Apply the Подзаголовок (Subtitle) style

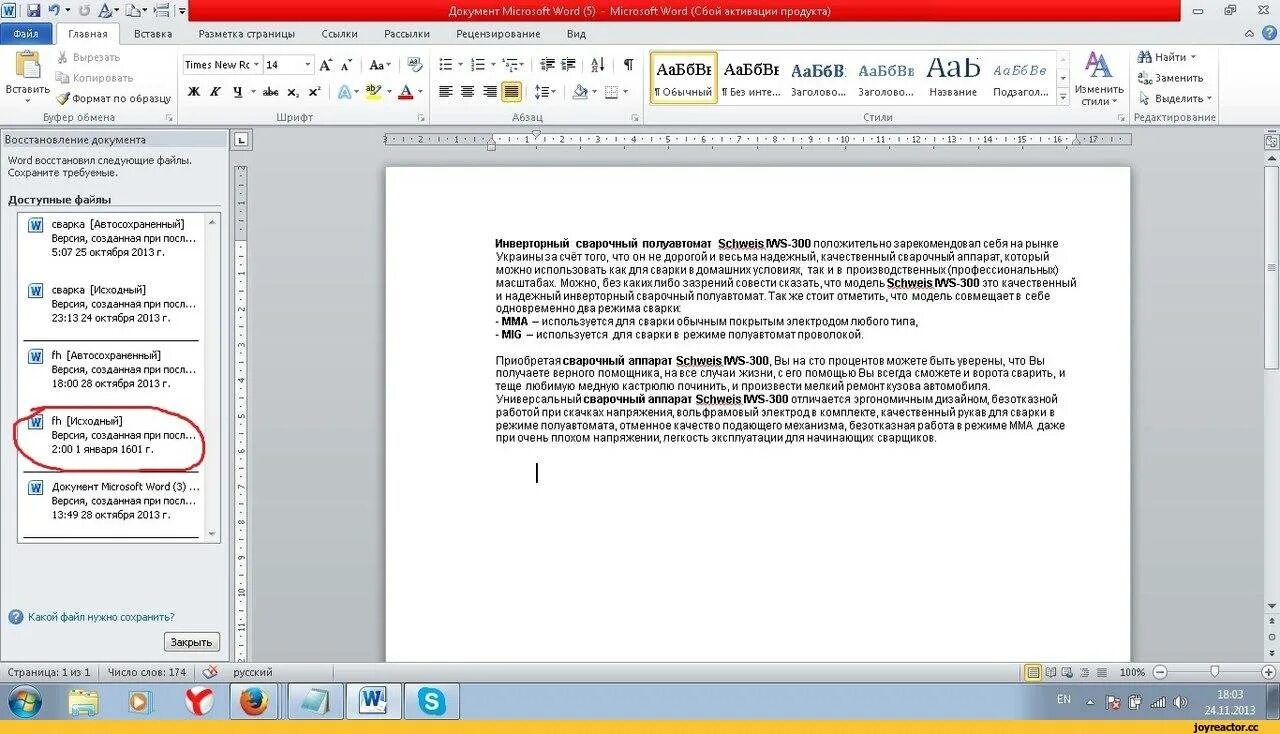click(x=1020, y=78)
